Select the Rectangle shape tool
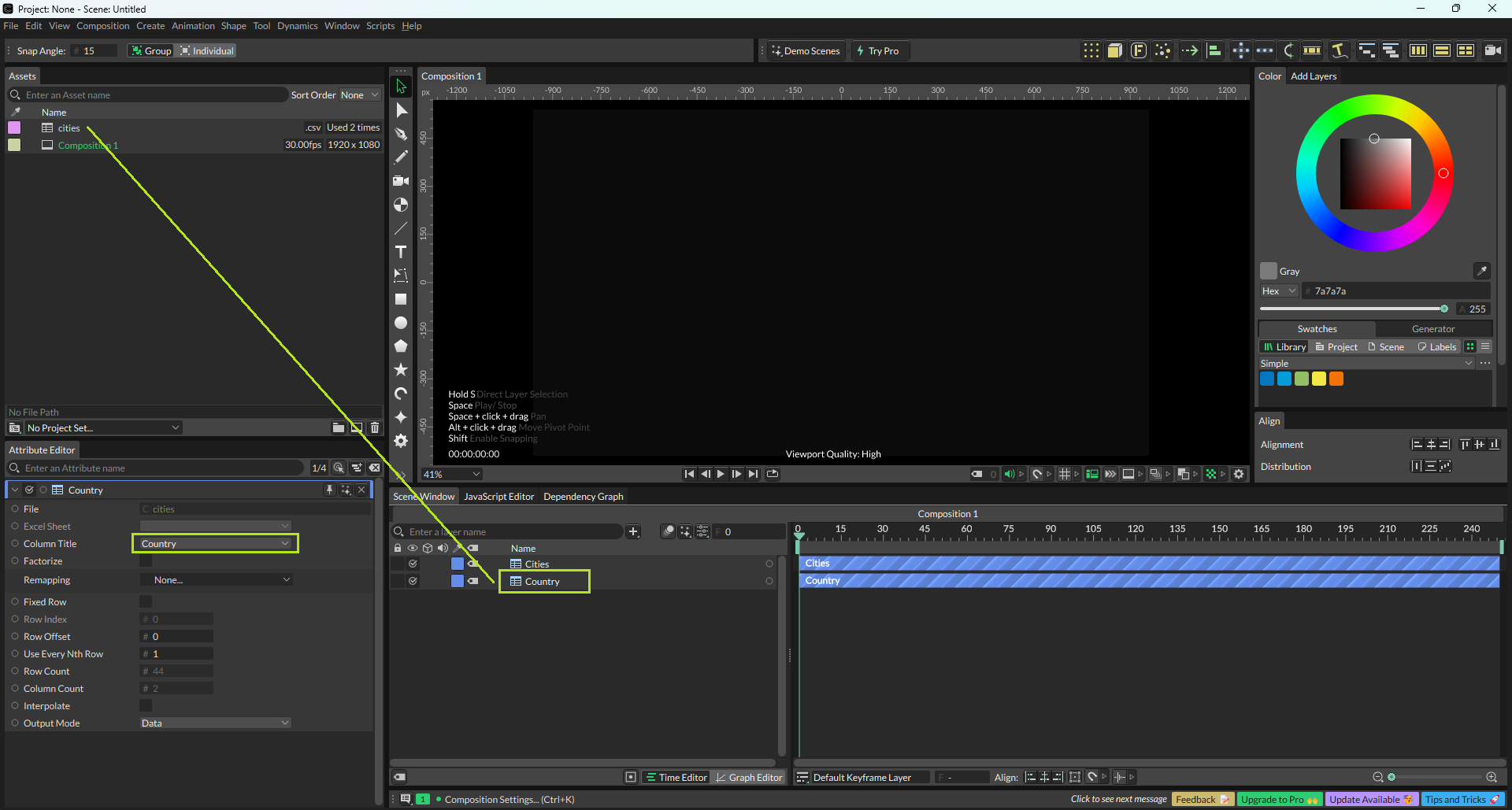 point(401,299)
